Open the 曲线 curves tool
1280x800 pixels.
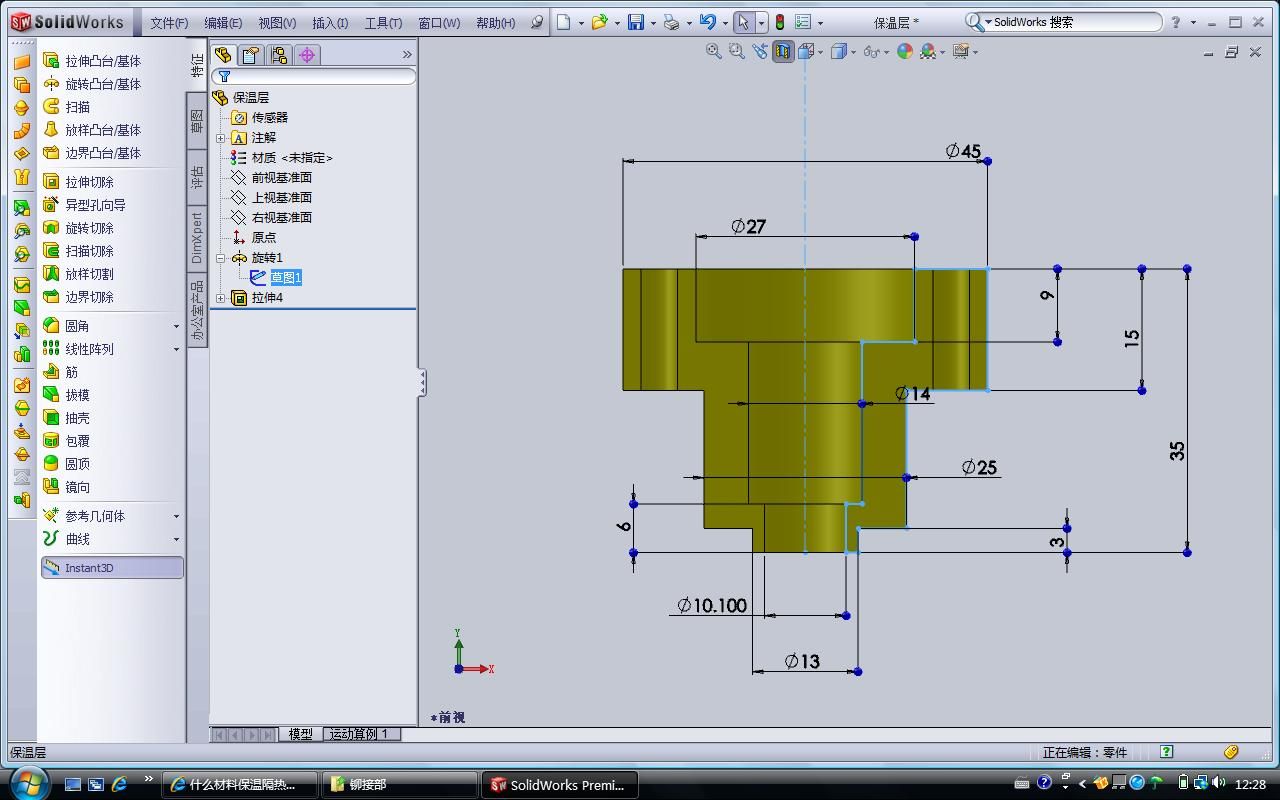67,539
